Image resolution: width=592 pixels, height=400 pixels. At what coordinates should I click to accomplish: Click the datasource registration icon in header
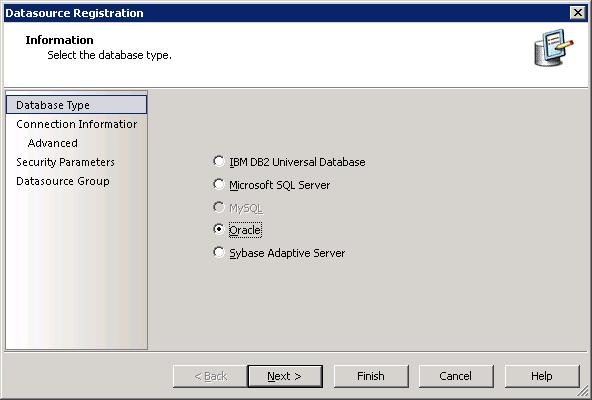click(x=553, y=48)
